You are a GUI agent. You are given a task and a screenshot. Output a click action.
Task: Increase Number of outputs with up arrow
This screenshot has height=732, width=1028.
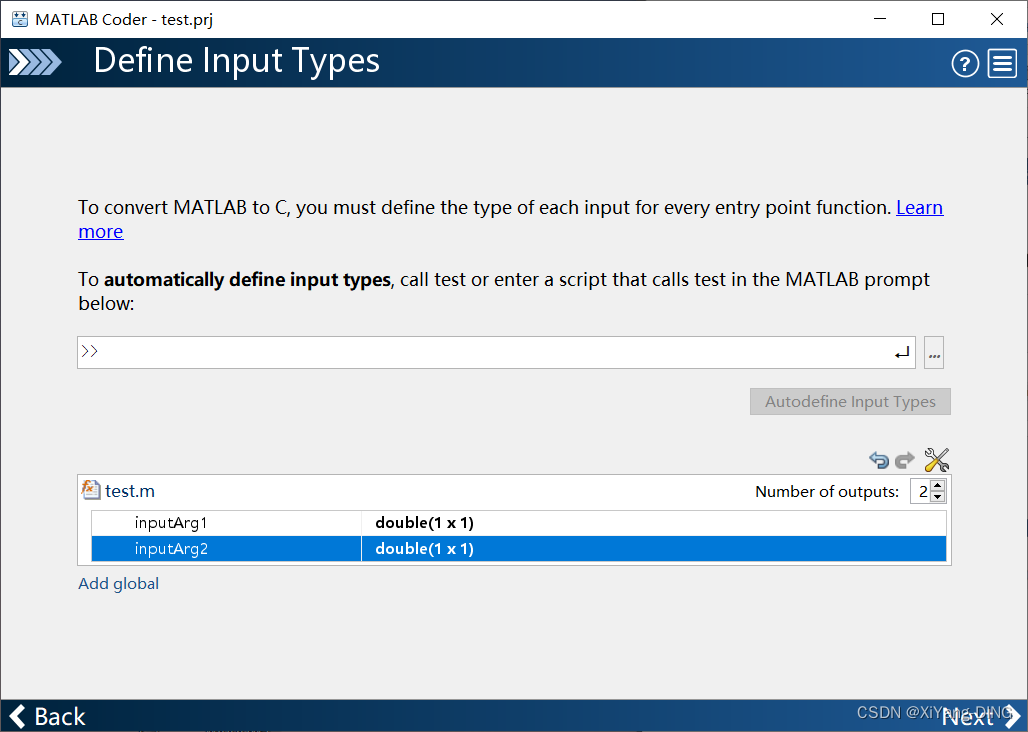pos(937,486)
